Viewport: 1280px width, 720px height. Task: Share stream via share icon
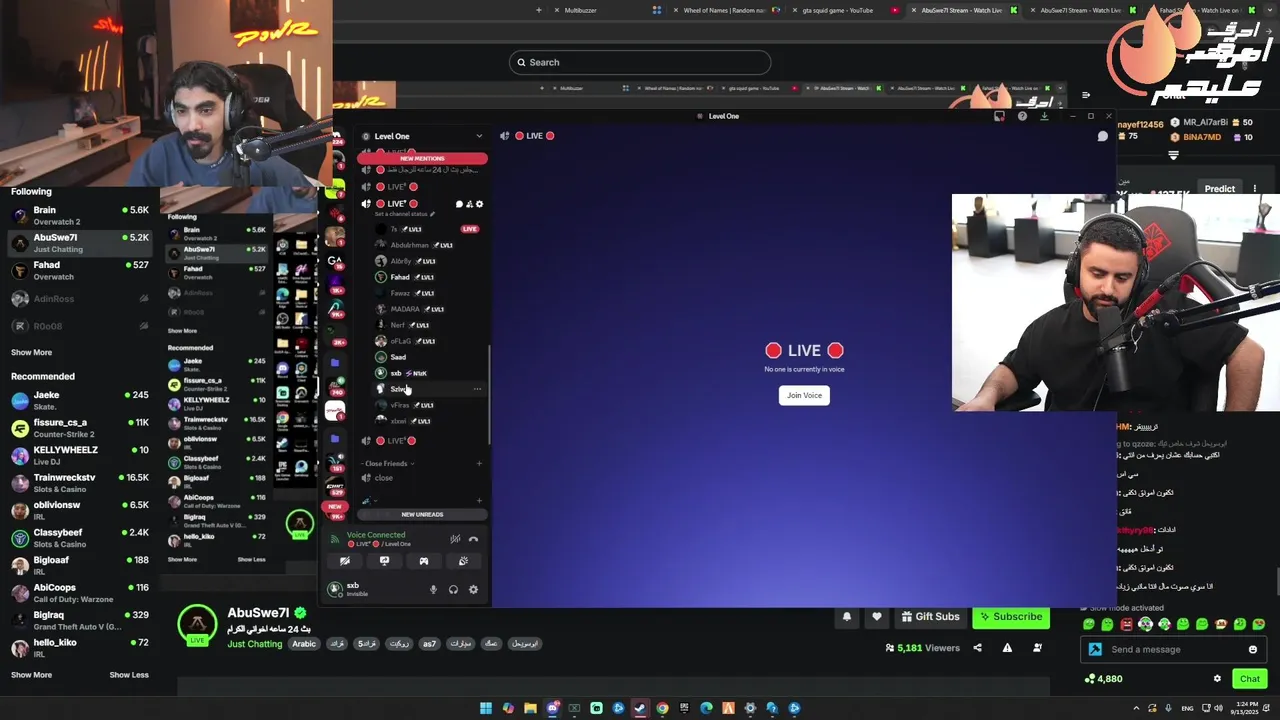click(977, 648)
